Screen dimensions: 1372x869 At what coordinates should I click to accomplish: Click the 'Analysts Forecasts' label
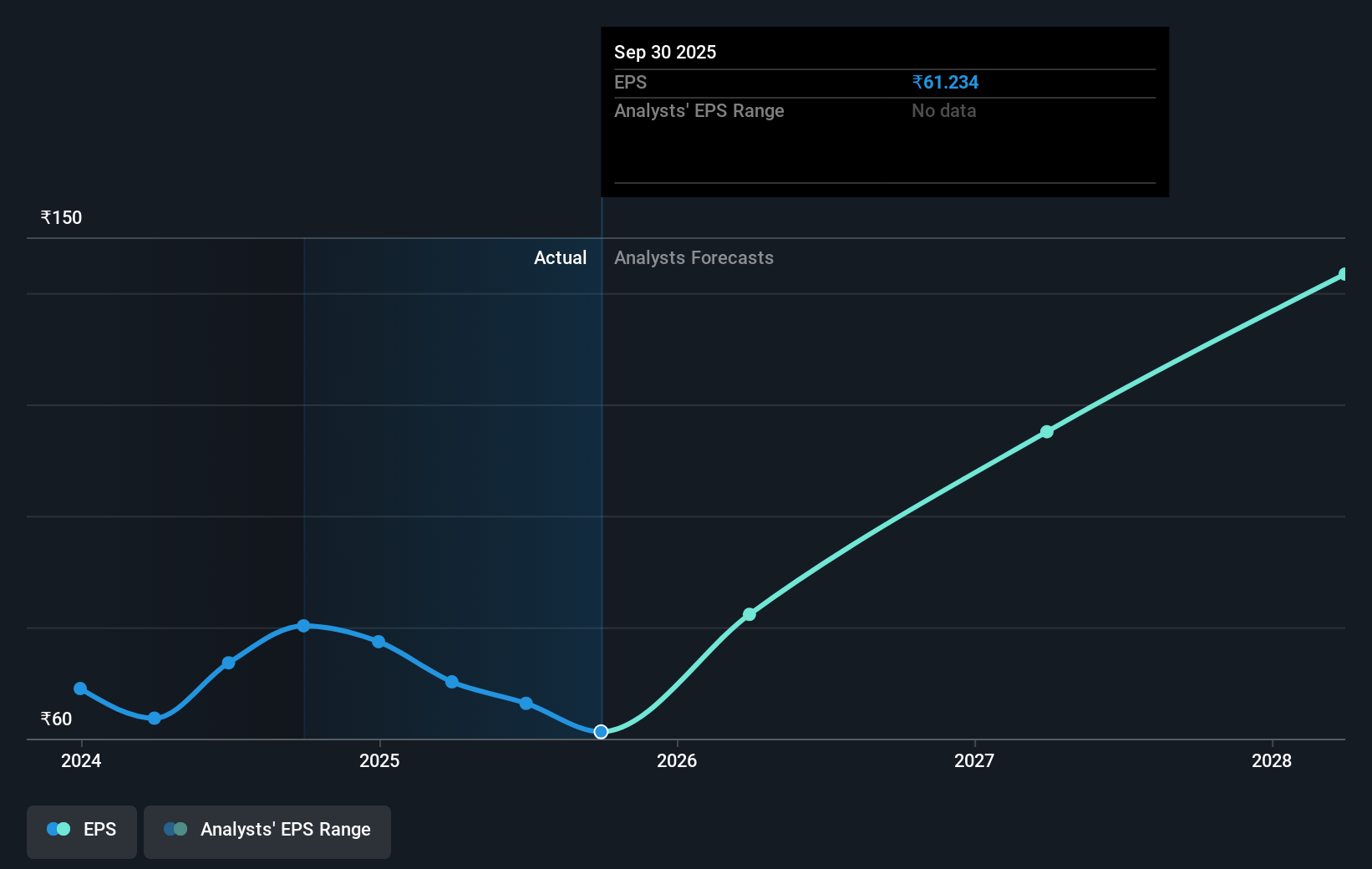click(x=694, y=258)
